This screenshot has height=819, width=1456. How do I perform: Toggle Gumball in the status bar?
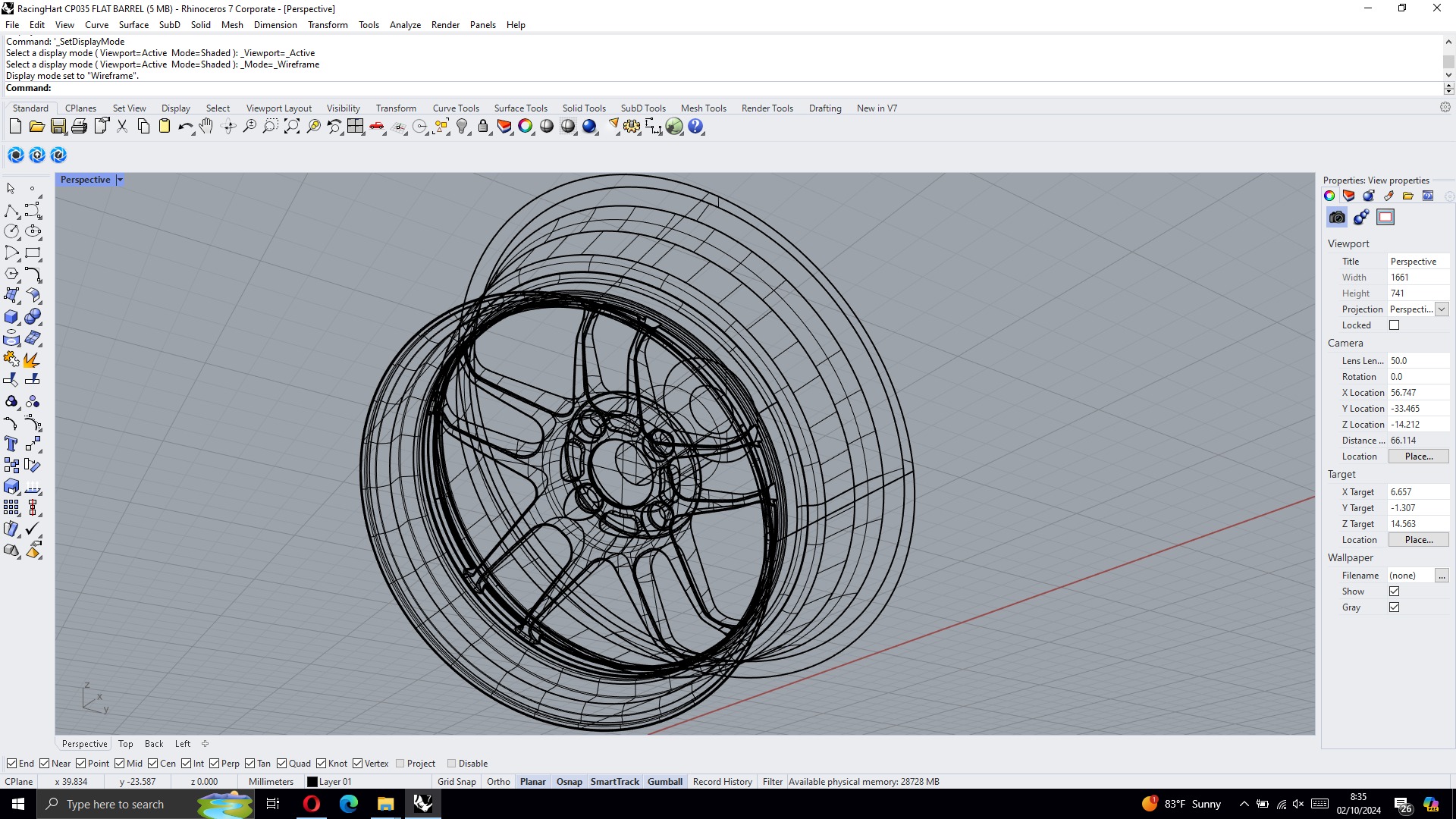tap(664, 782)
